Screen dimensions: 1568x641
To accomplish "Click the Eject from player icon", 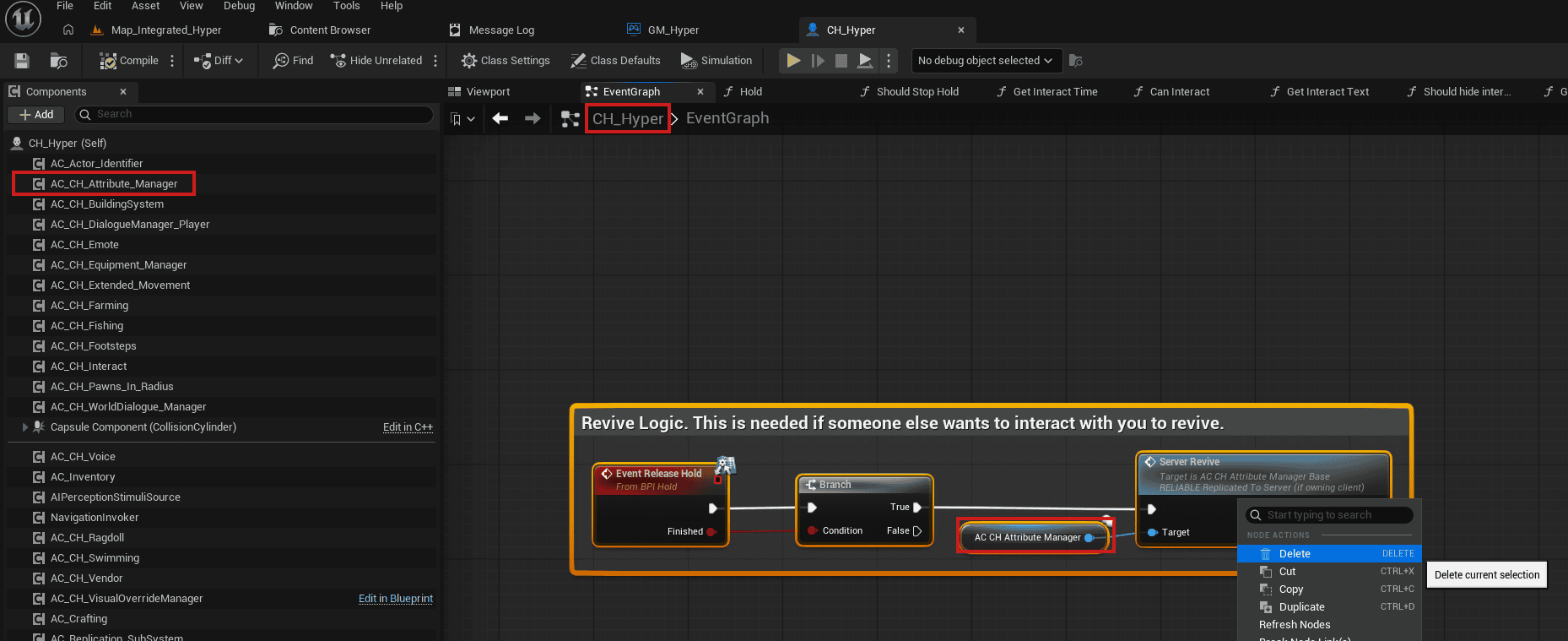I will pyautogui.click(x=865, y=61).
